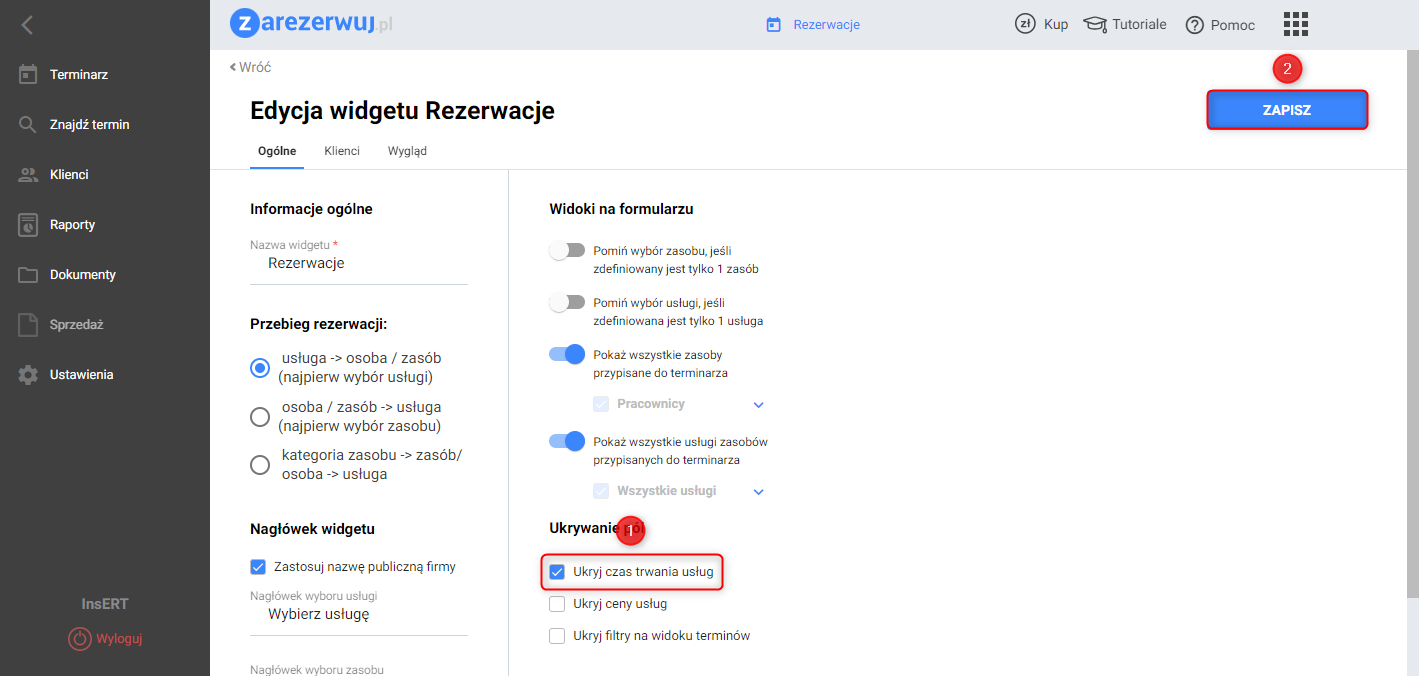Enable 'Pomiń wybór zasobu' toggle switch
Screen dimensions: 1419x676
pos(566,251)
